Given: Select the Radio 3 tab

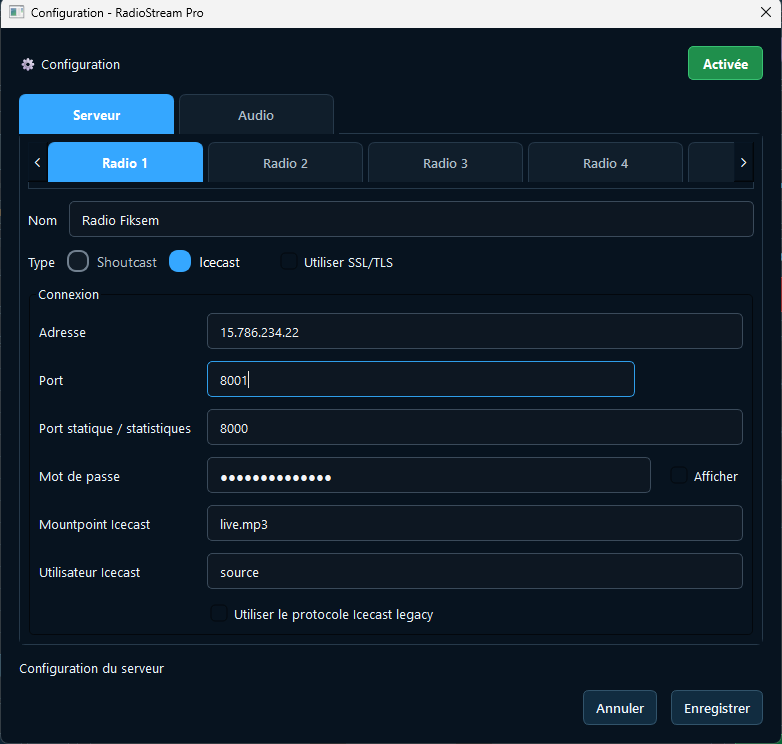Looking at the screenshot, I should (x=445, y=163).
